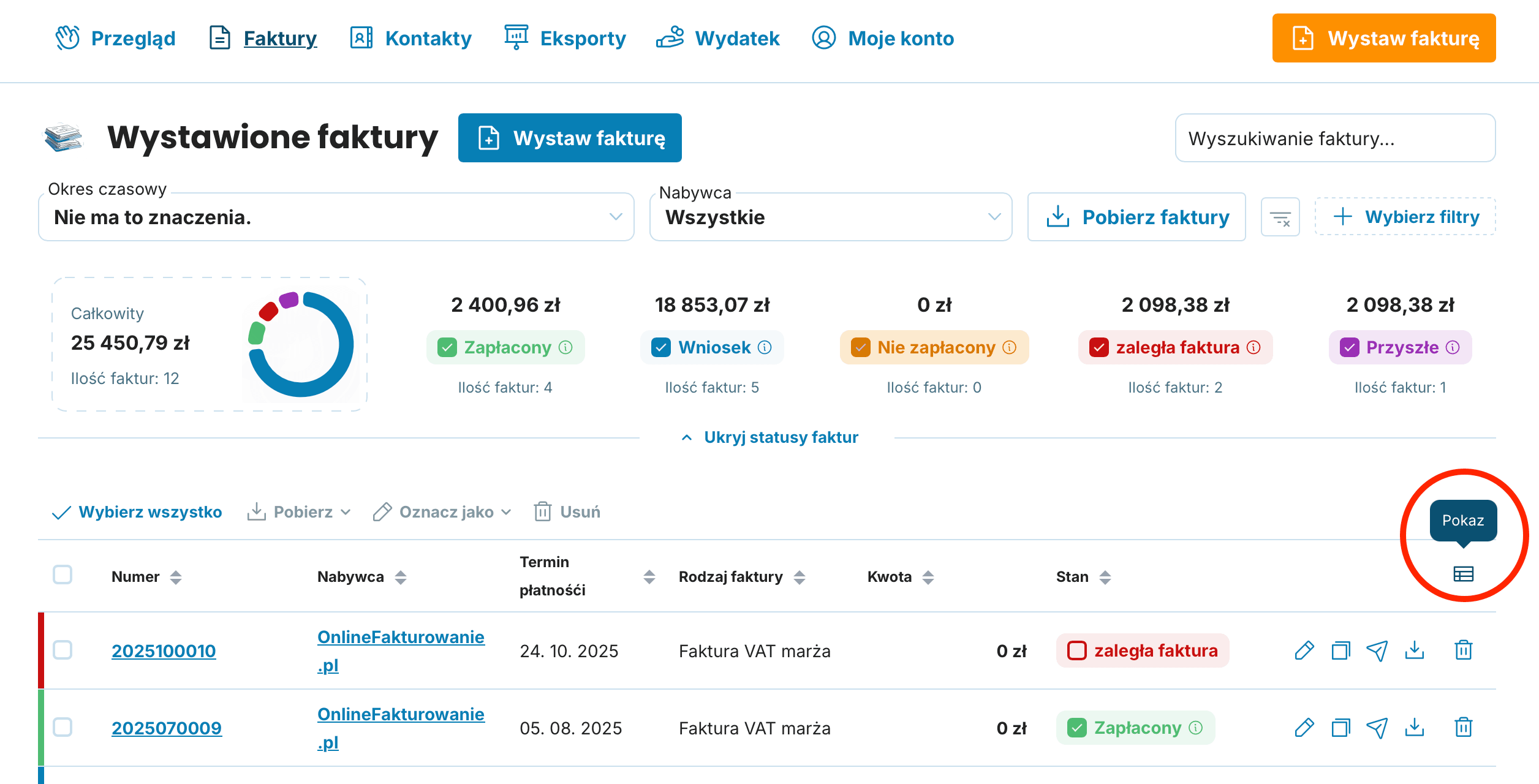Click info icon beside Przyszłe status
Image resolution: width=1539 pixels, height=784 pixels.
point(1453,348)
